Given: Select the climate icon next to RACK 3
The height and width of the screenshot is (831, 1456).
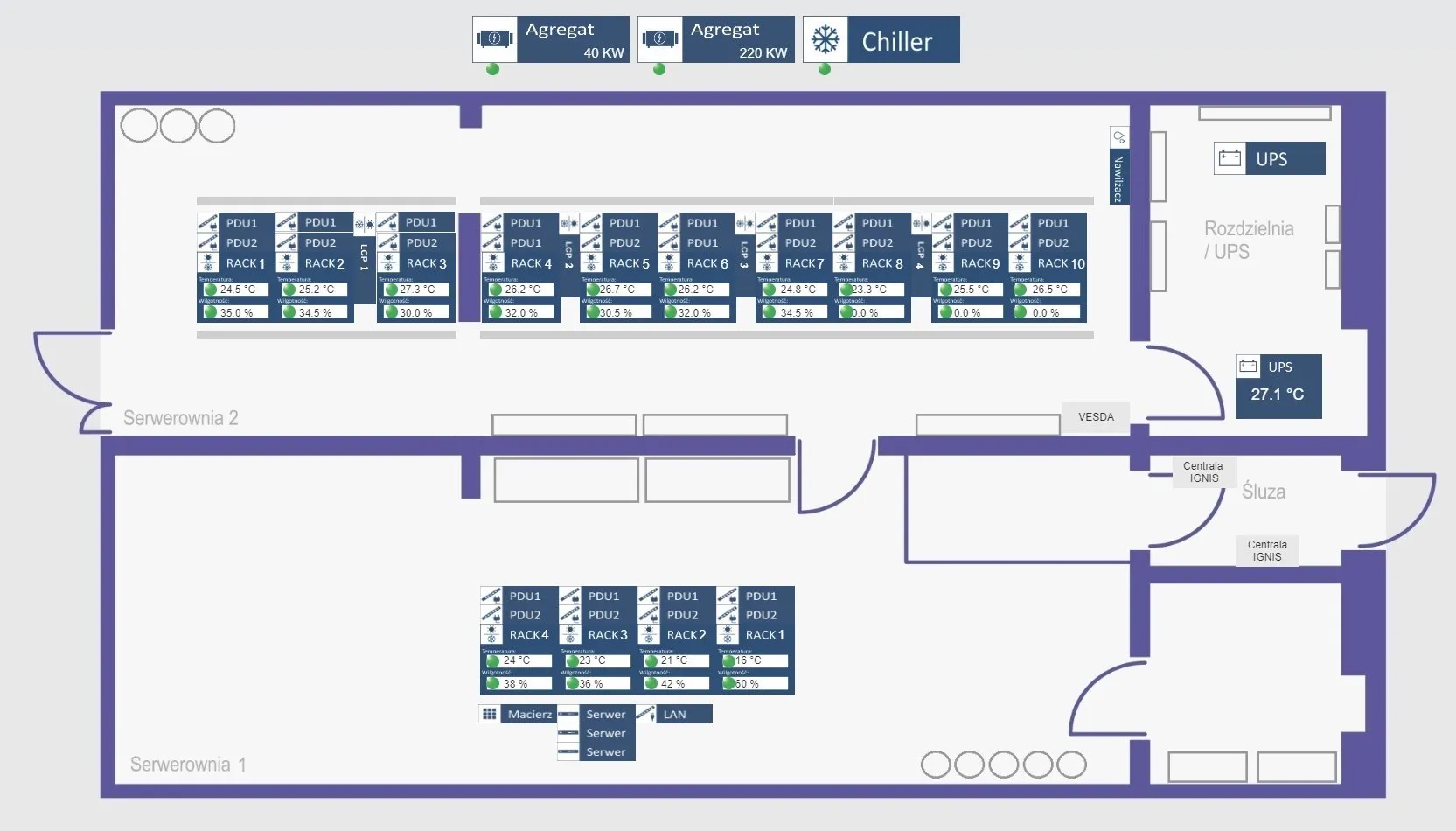Looking at the screenshot, I should (x=388, y=262).
